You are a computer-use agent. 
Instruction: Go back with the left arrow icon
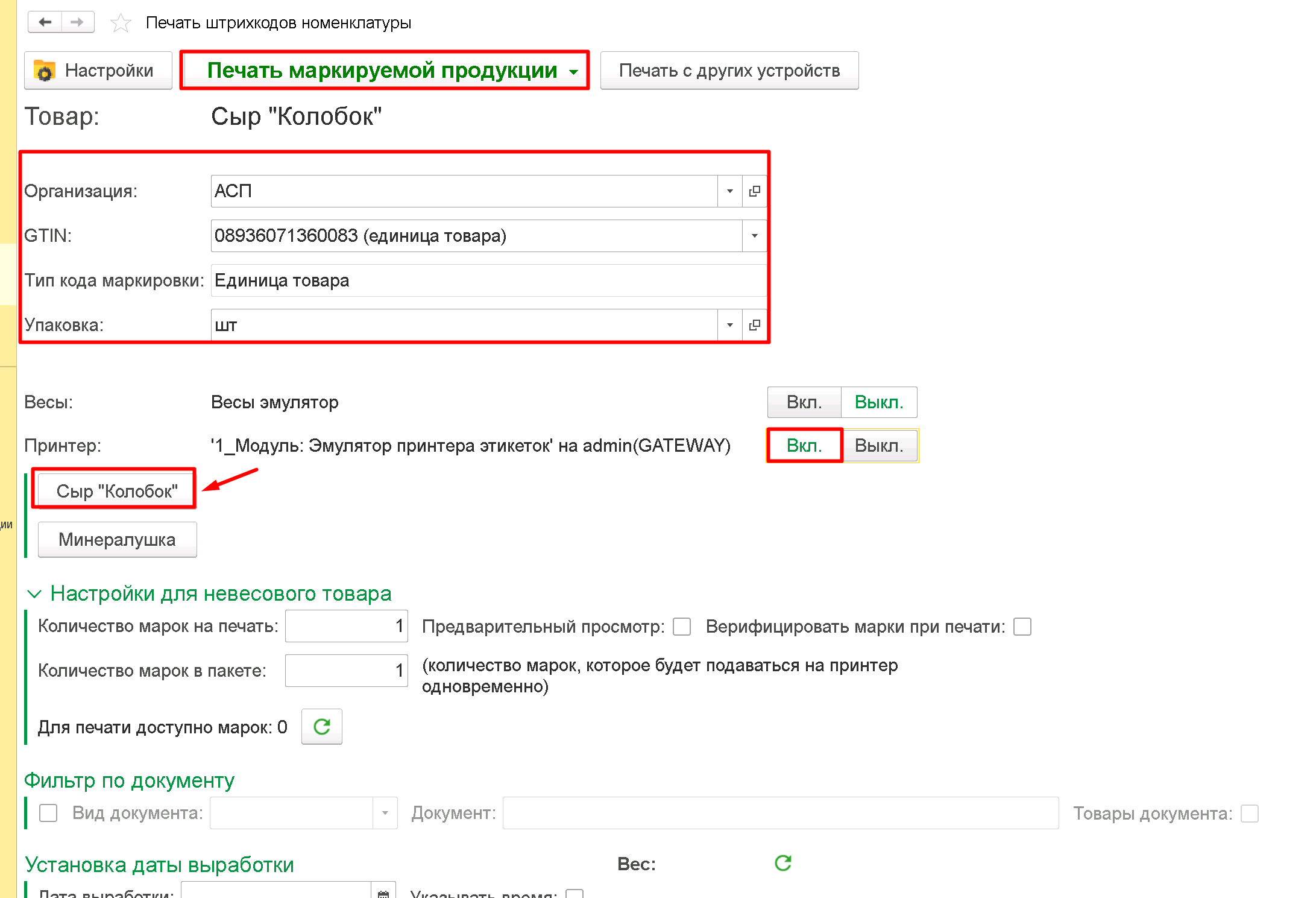(45, 22)
